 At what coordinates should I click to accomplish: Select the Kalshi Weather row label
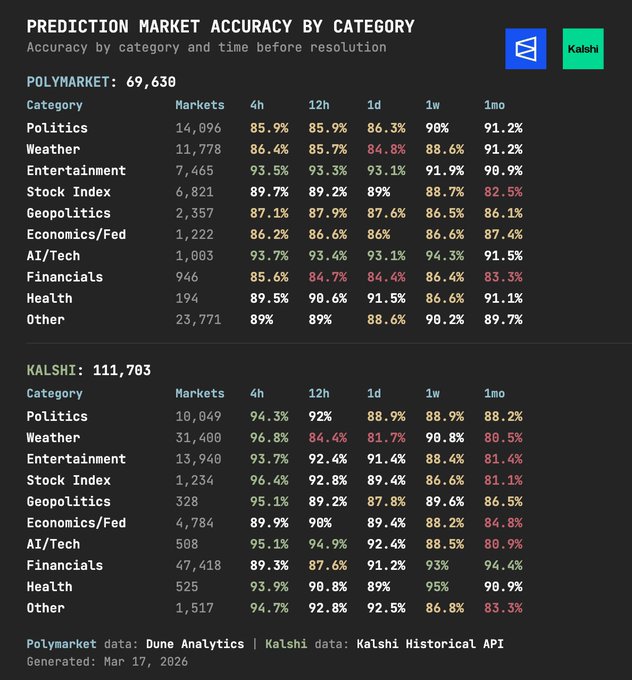tap(53, 438)
